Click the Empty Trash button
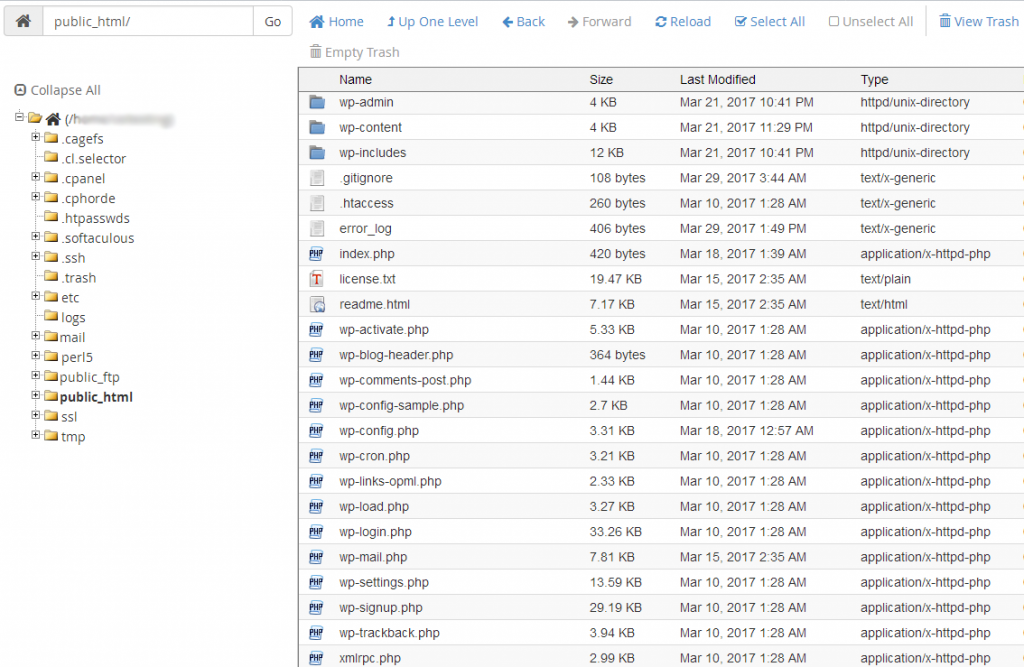This screenshot has height=667, width=1024. (x=355, y=52)
